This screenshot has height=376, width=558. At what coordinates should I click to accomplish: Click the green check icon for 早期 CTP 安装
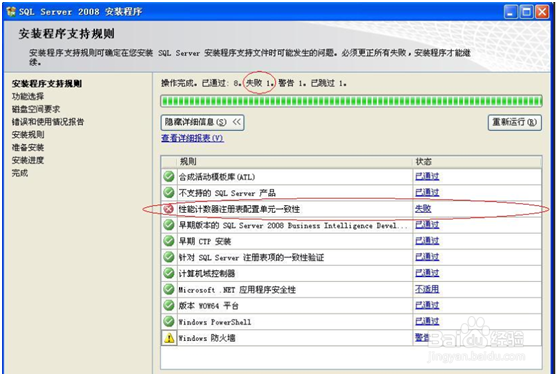click(x=169, y=241)
